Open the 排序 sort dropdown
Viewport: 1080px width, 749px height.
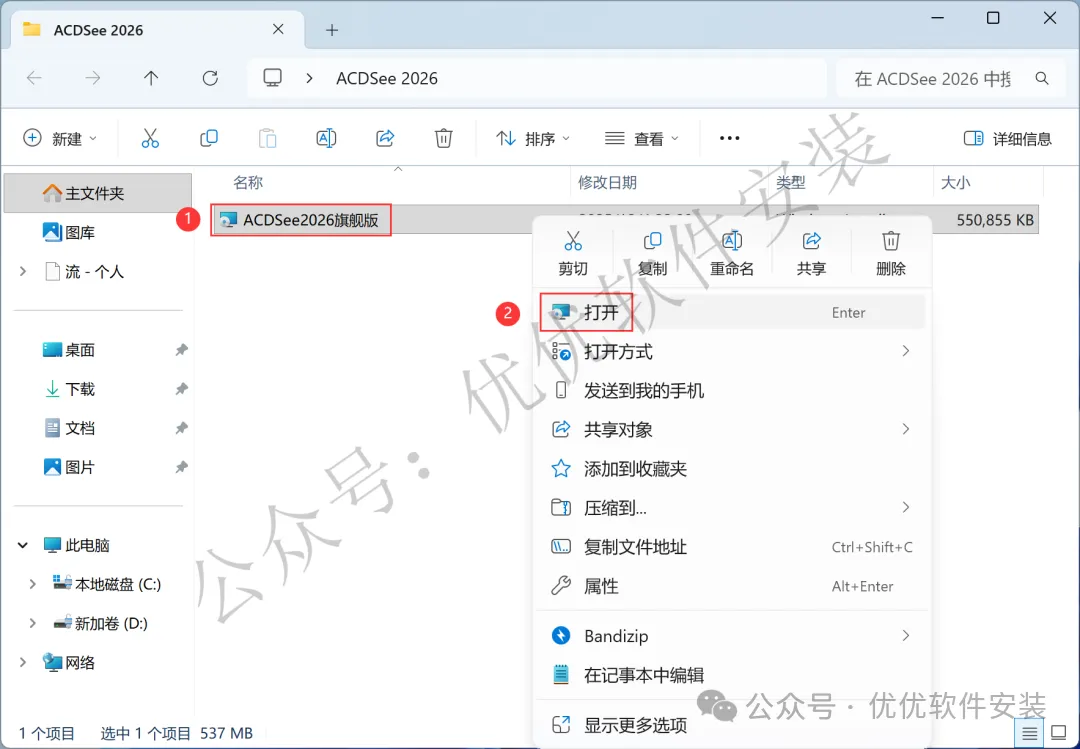click(533, 138)
